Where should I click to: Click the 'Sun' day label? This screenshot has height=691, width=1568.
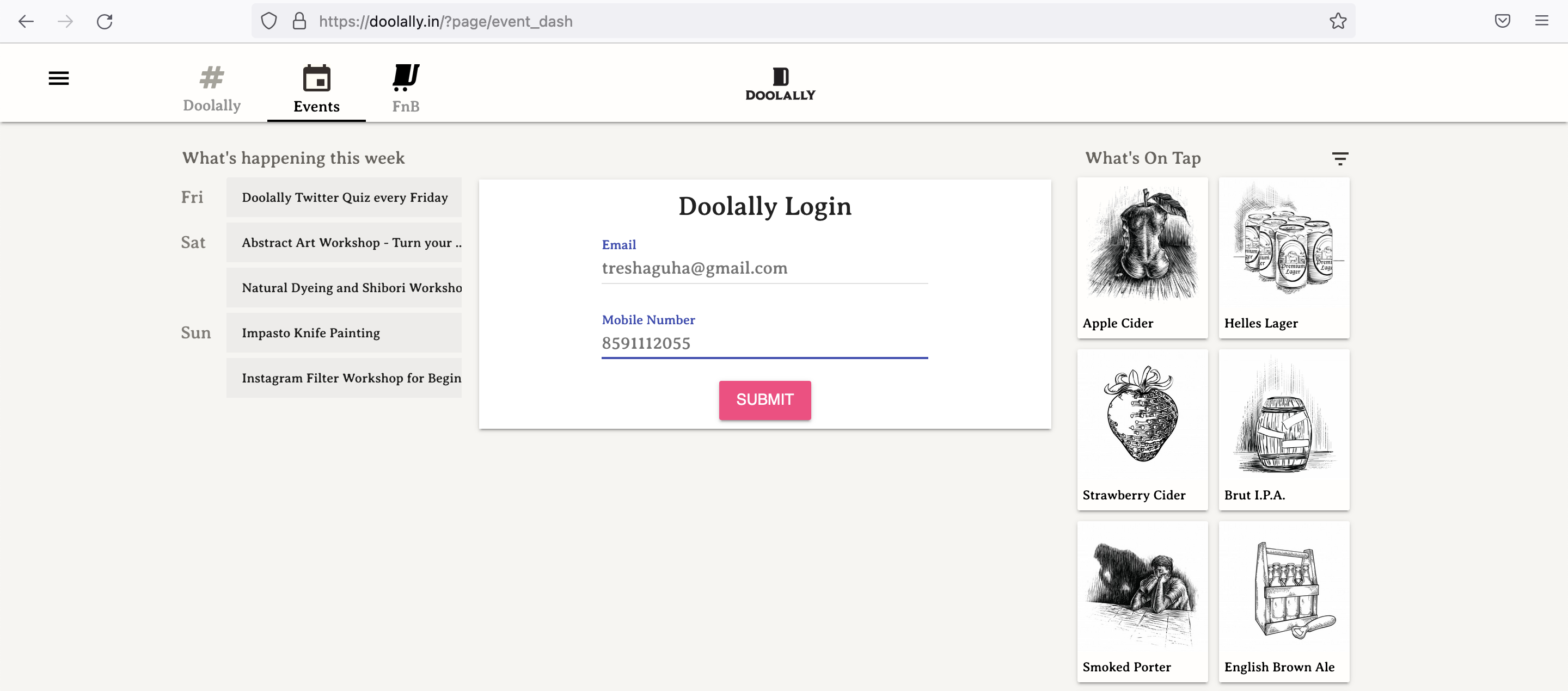(195, 333)
